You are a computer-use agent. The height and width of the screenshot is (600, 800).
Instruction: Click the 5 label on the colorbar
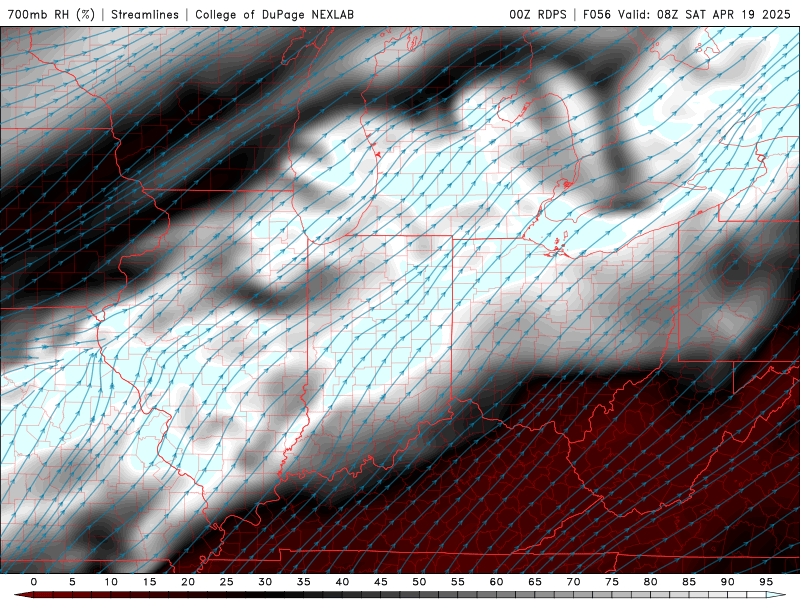click(72, 582)
